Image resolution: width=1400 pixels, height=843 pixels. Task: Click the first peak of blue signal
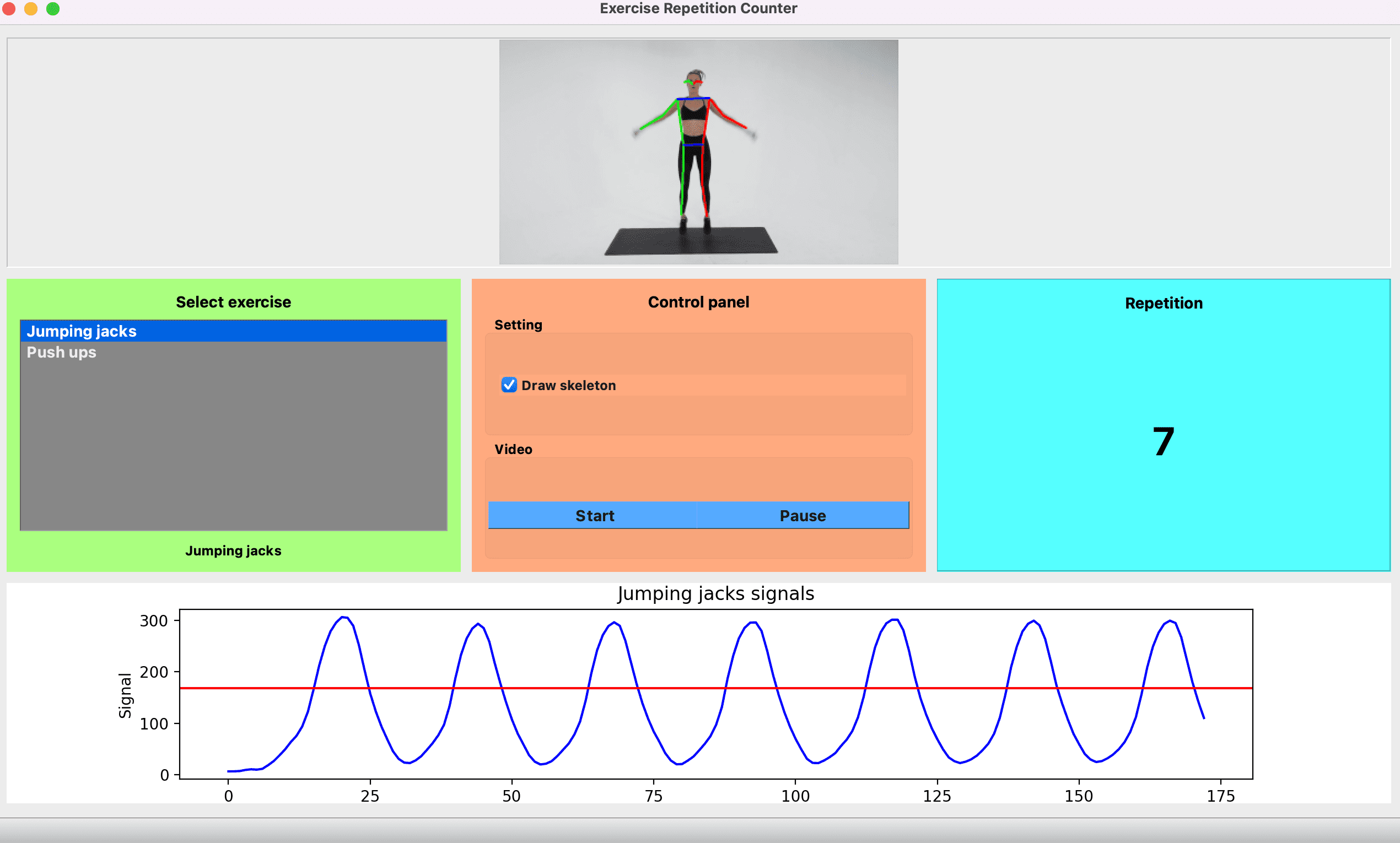[x=343, y=618]
